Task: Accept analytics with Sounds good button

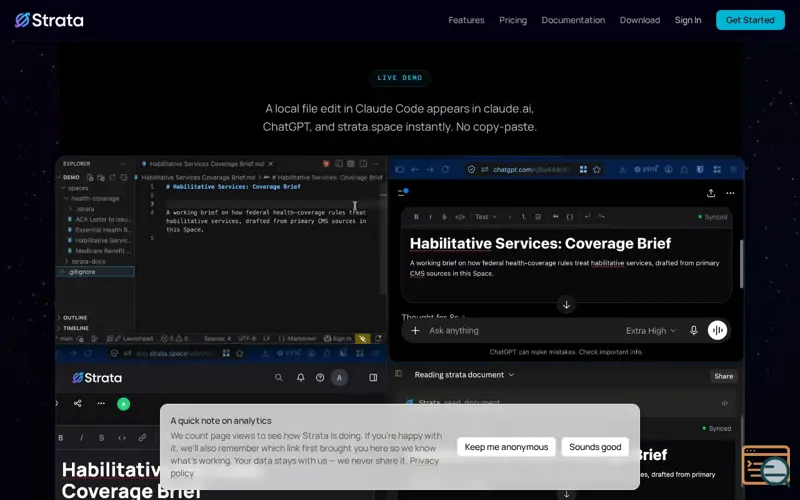Action: point(595,447)
